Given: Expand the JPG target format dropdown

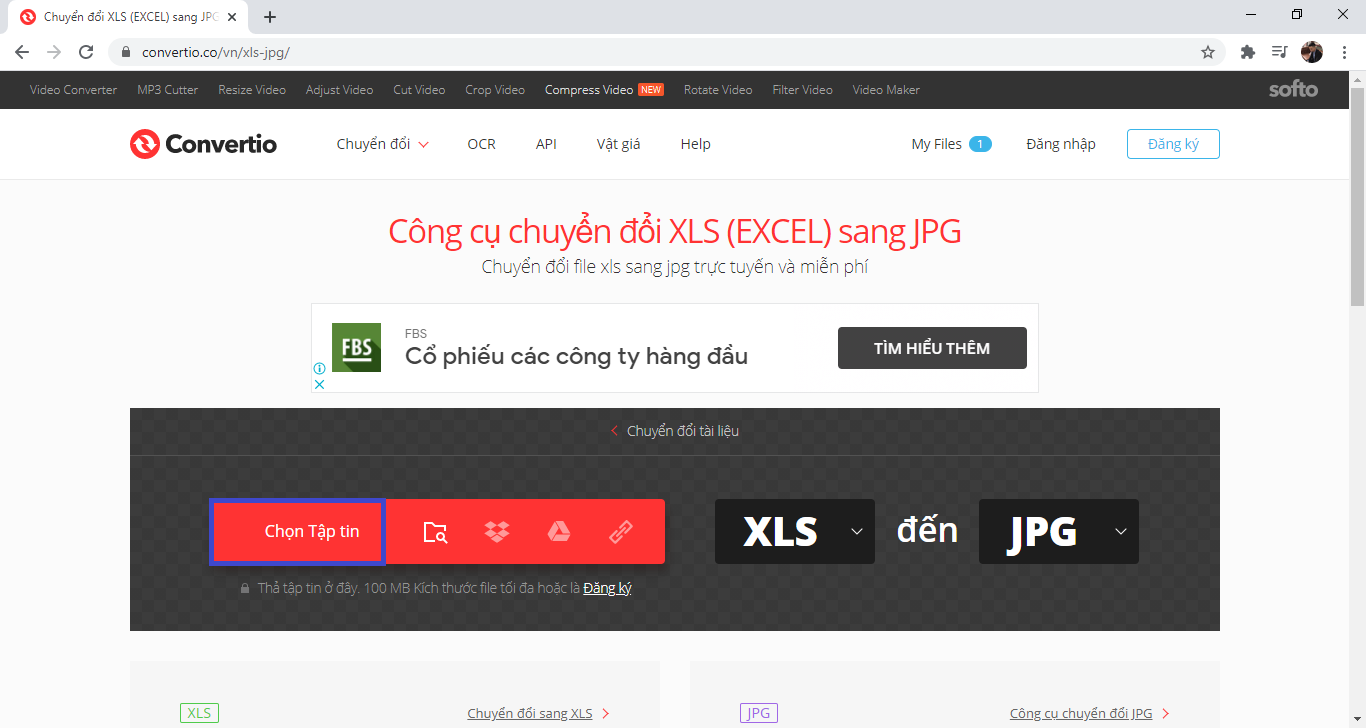Looking at the screenshot, I should click(1059, 531).
